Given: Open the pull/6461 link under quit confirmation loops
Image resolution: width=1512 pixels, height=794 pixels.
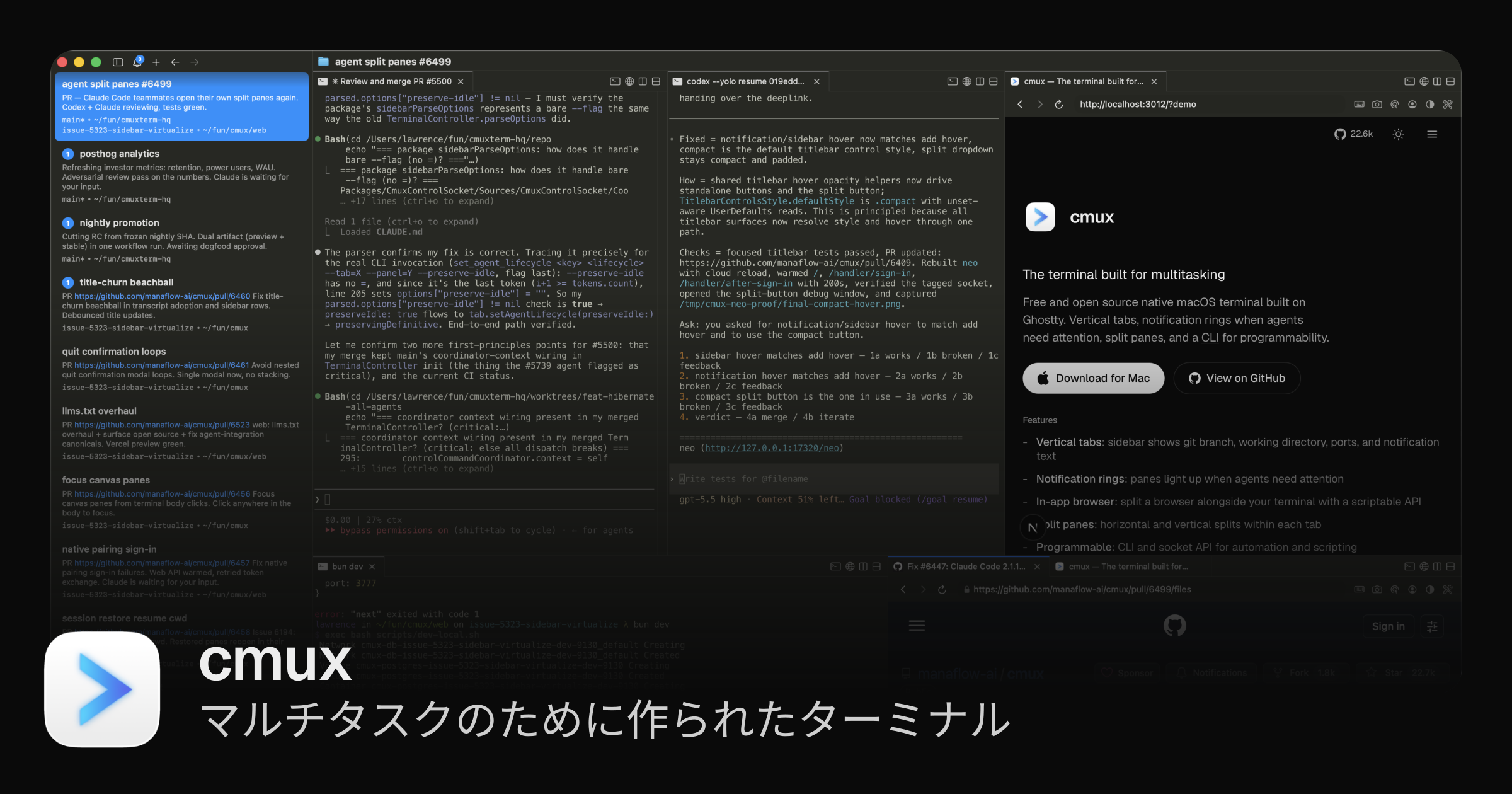Looking at the screenshot, I should click(x=161, y=365).
